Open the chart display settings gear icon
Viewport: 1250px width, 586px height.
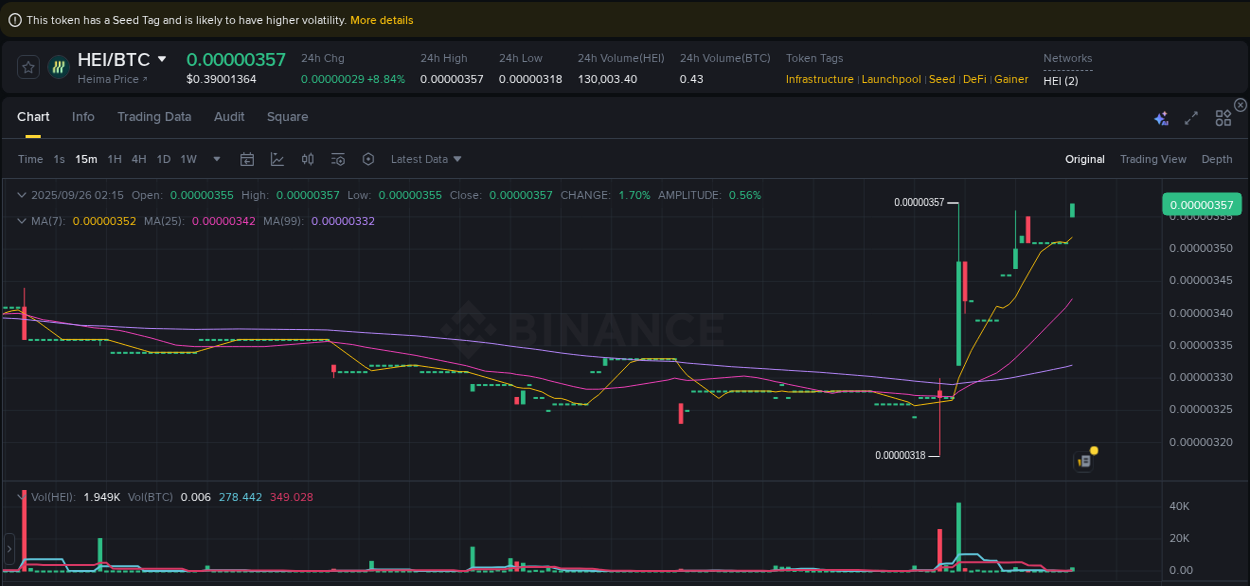tap(367, 158)
